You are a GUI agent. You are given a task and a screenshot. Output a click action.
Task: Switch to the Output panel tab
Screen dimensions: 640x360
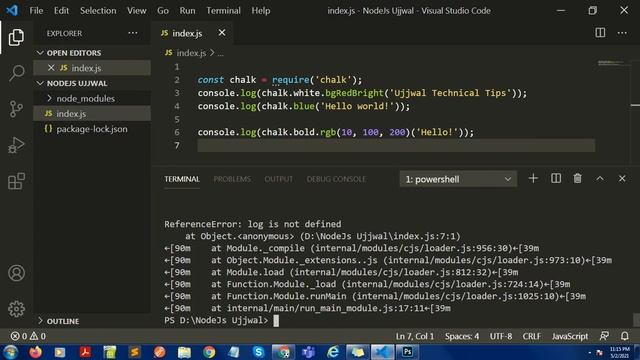tap(278, 179)
